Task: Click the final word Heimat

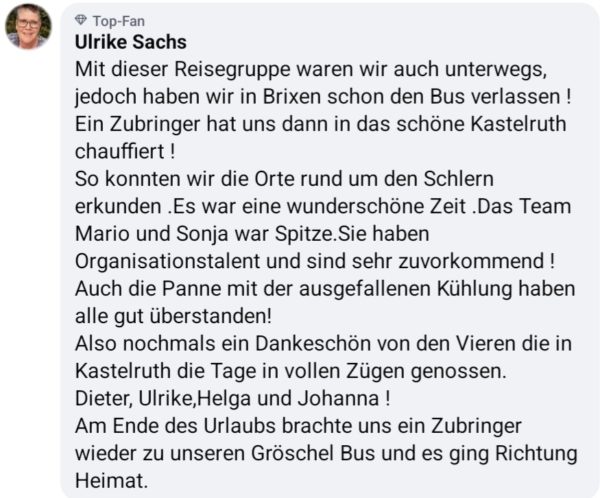Action: click(x=110, y=478)
